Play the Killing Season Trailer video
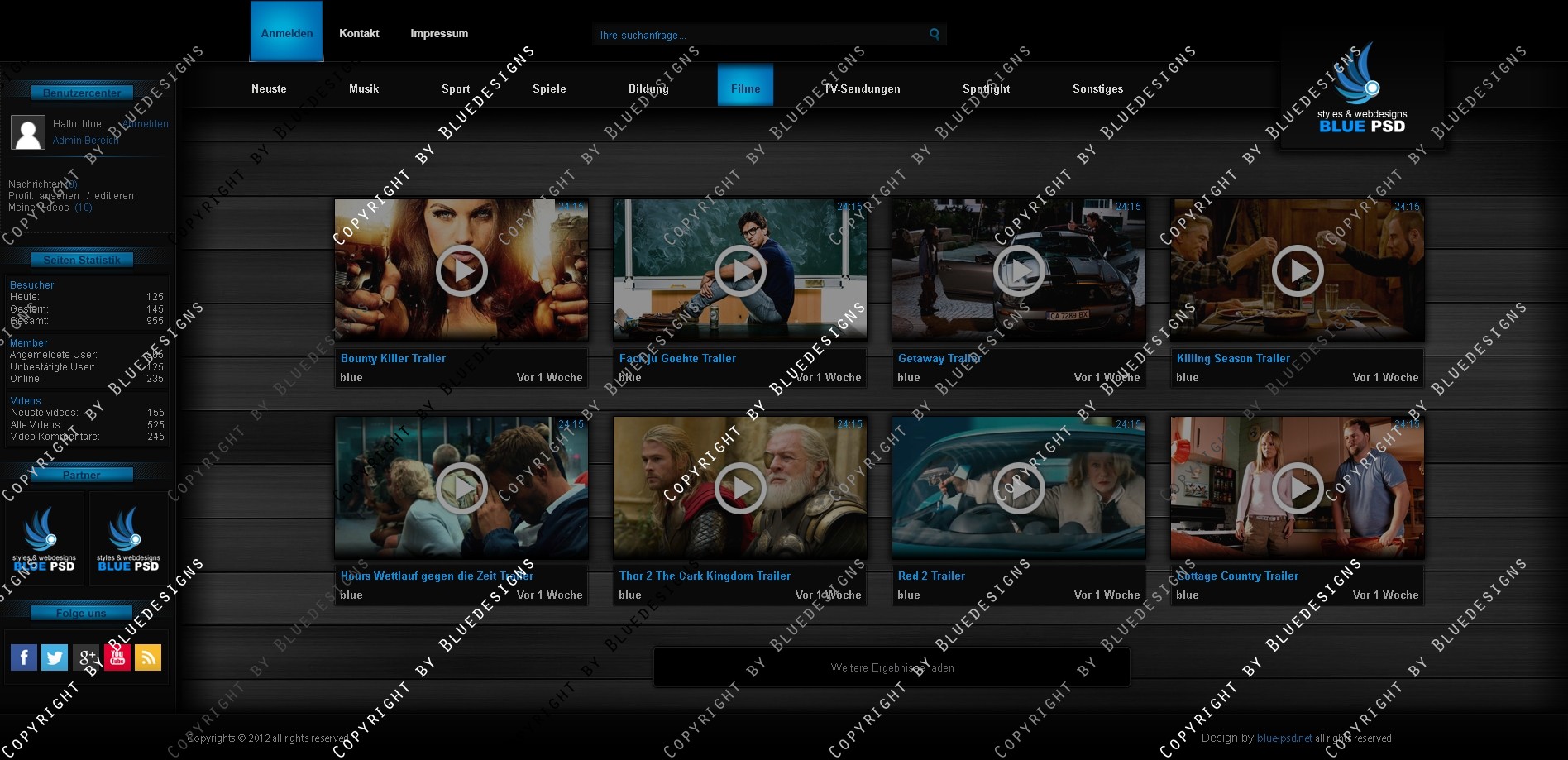The height and width of the screenshot is (760, 1568). pos(1298,270)
